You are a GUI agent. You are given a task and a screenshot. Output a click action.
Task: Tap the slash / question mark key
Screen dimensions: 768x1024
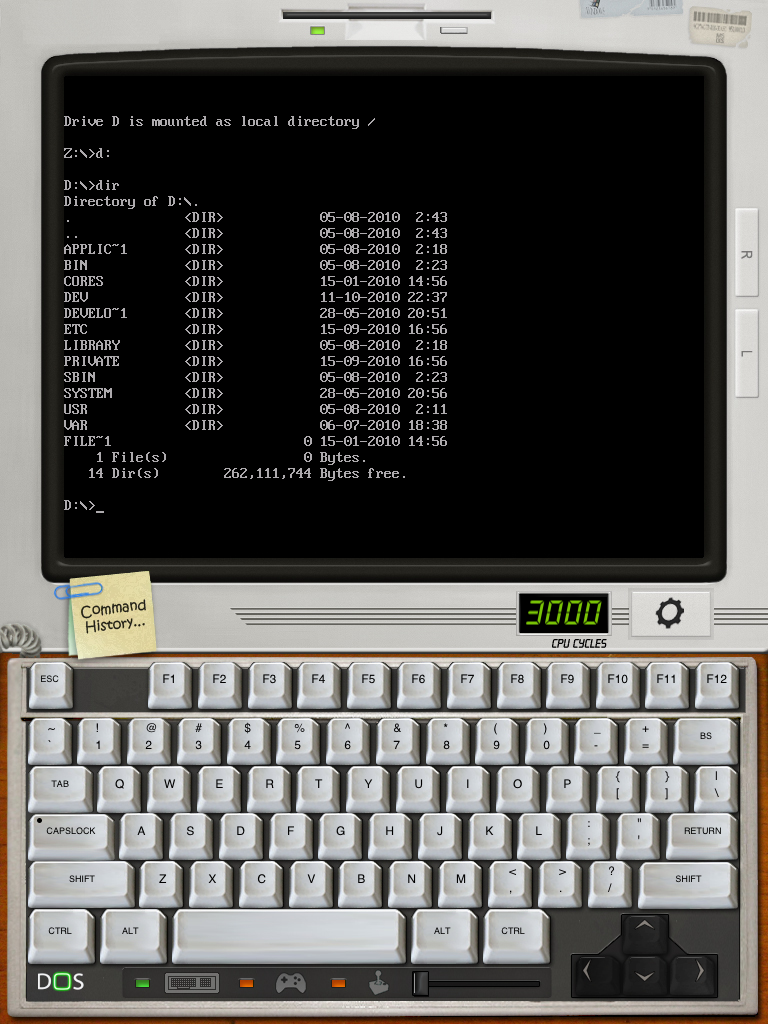(610, 883)
